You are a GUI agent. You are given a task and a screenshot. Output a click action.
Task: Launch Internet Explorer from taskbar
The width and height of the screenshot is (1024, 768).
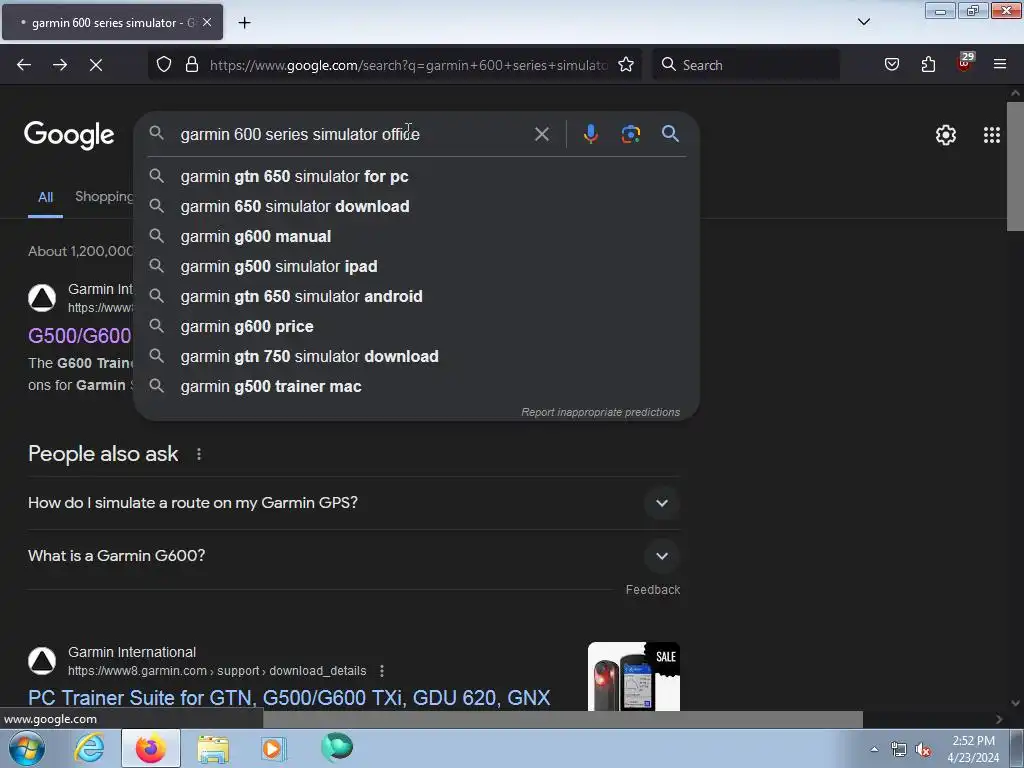click(89, 748)
